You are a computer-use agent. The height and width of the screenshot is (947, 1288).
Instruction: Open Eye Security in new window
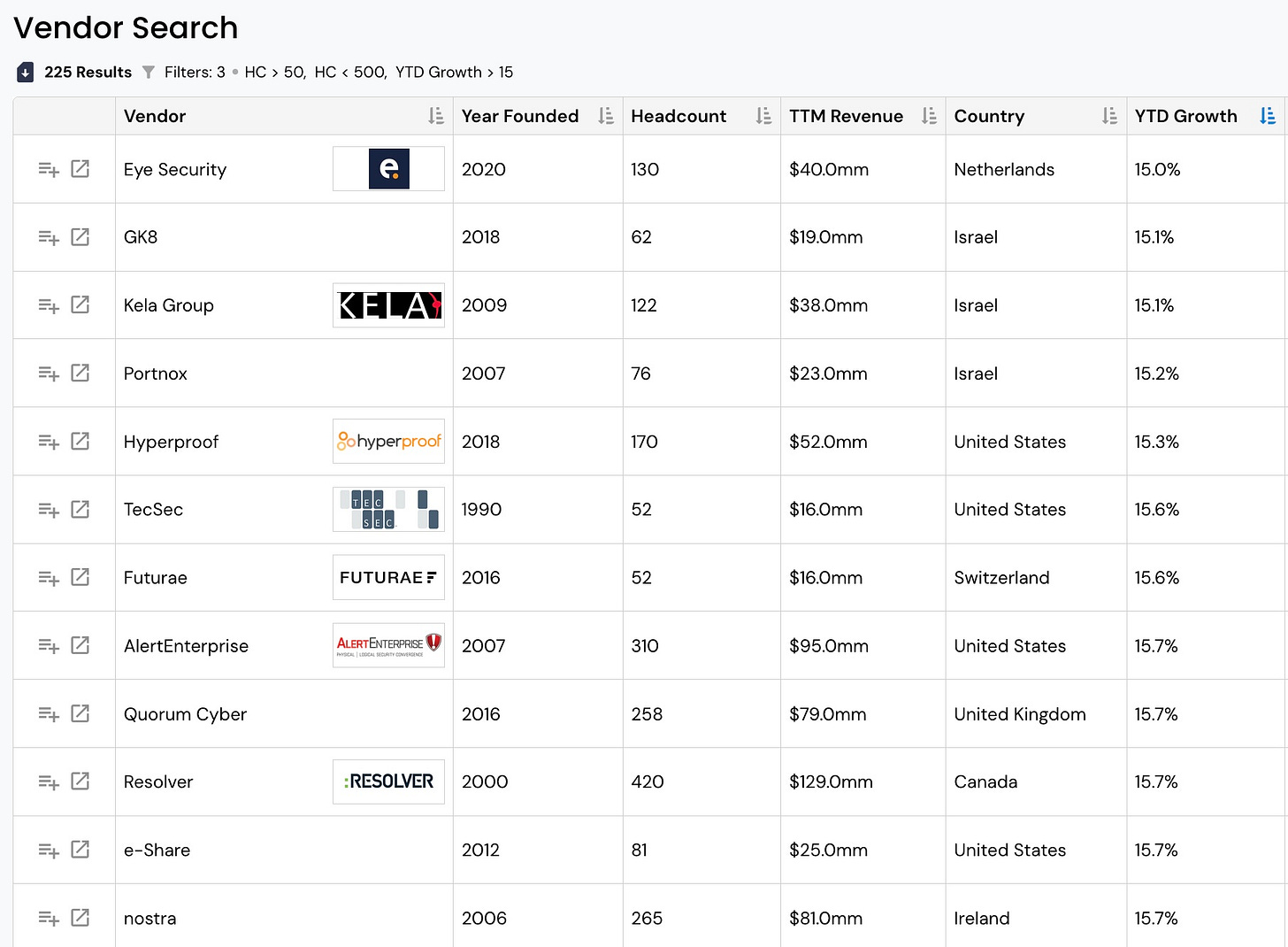click(x=80, y=168)
